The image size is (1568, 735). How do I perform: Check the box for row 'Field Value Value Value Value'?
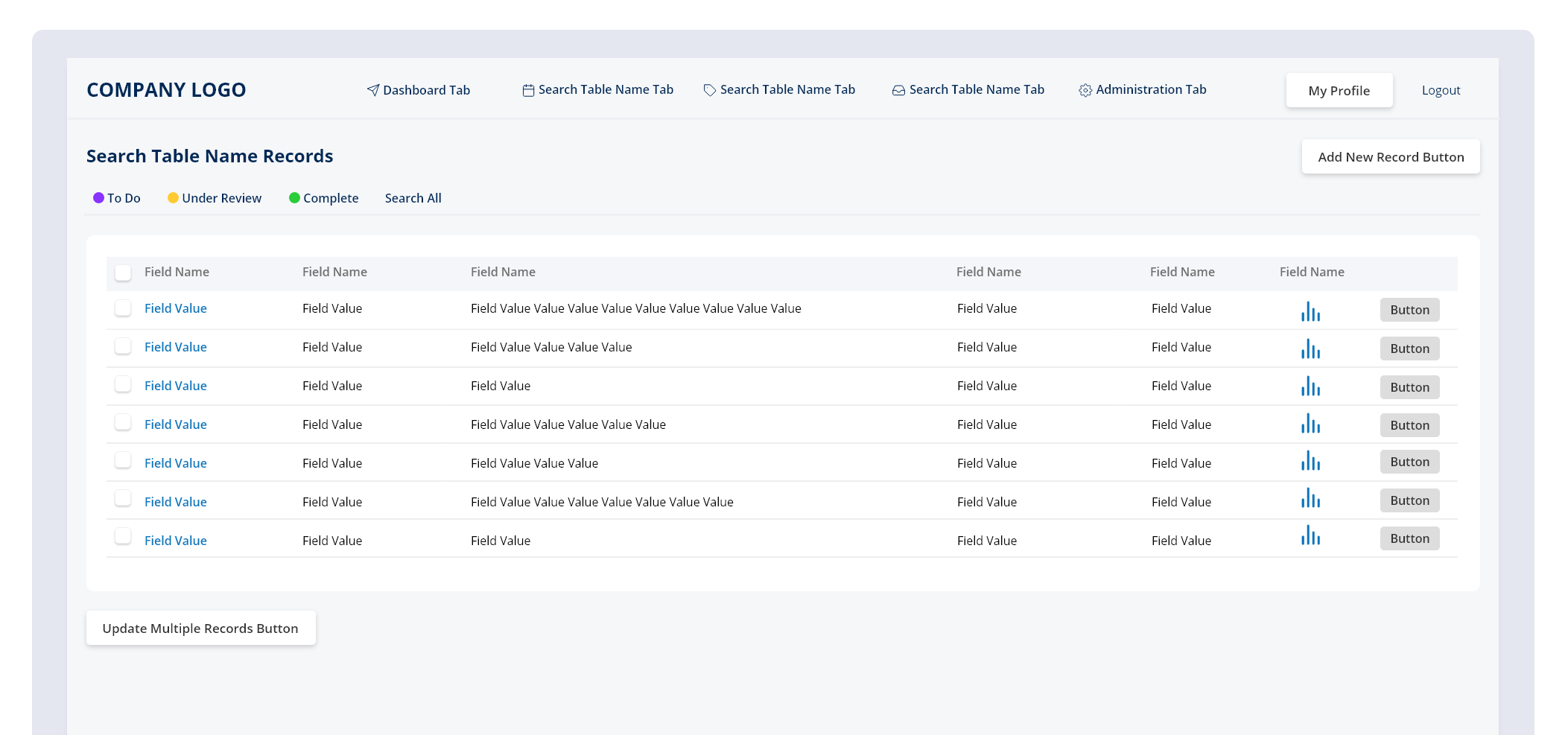[x=123, y=346]
